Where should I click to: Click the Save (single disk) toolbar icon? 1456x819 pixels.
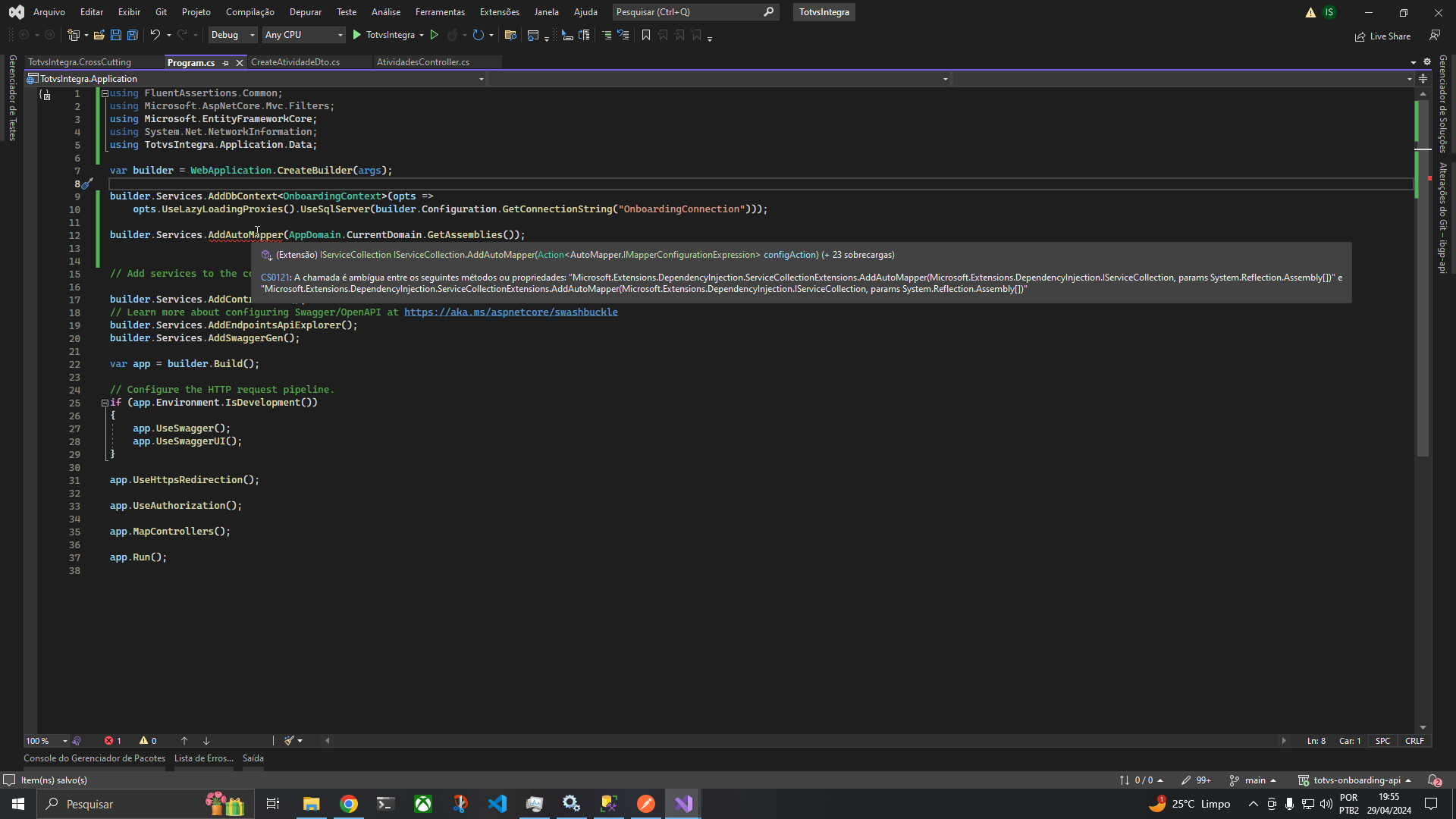click(x=116, y=35)
